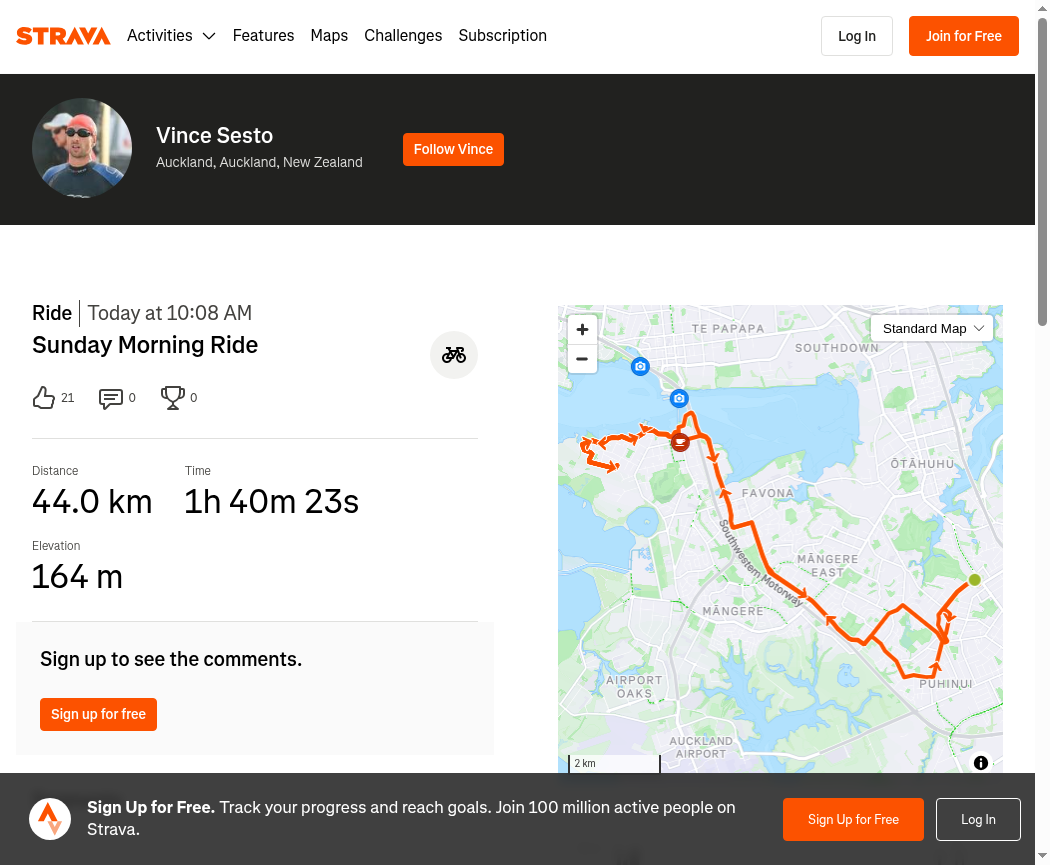
Task: Open the map info attribution icon
Action: coord(980,763)
